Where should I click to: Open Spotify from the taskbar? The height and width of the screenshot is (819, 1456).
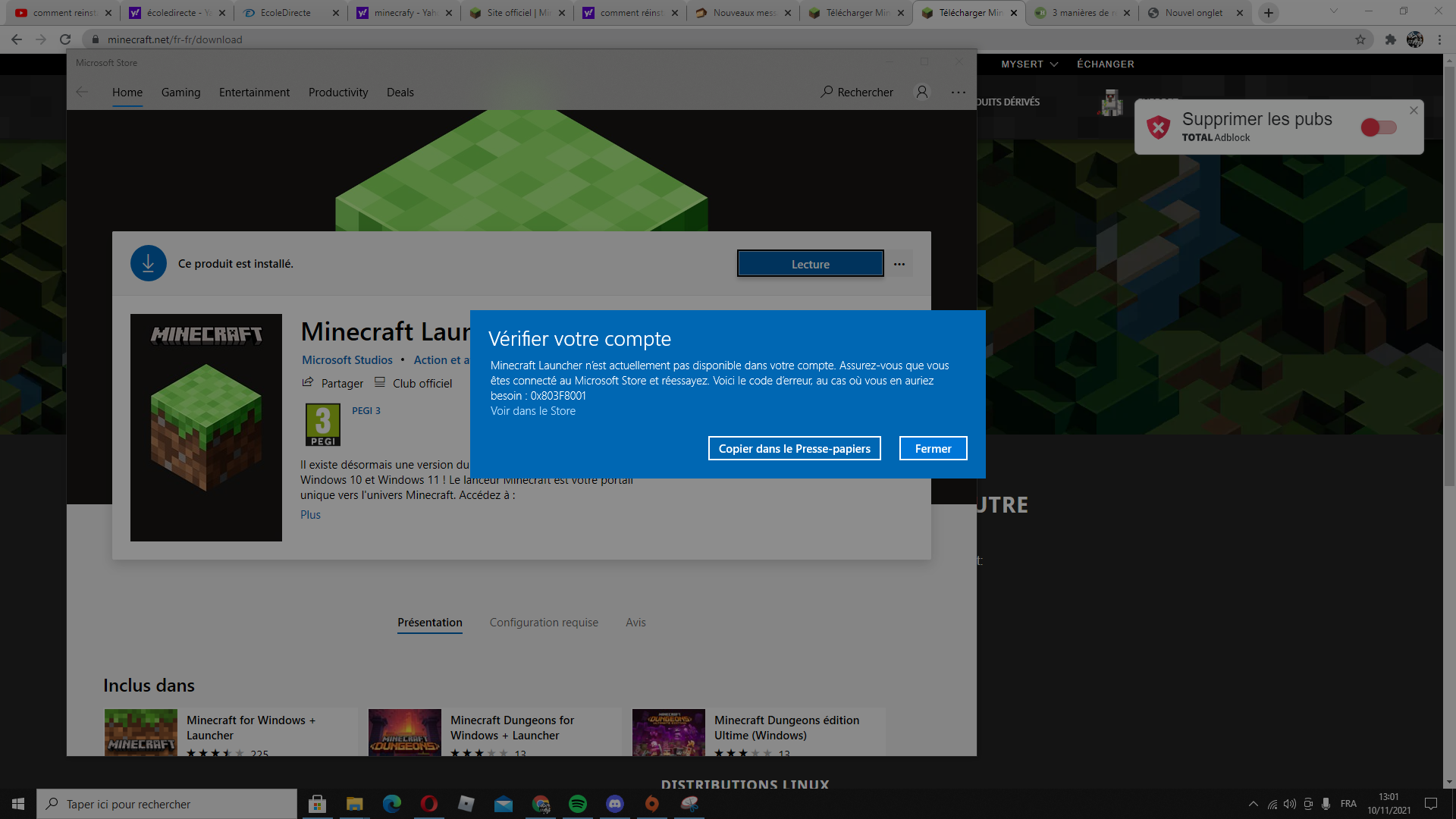(x=578, y=804)
